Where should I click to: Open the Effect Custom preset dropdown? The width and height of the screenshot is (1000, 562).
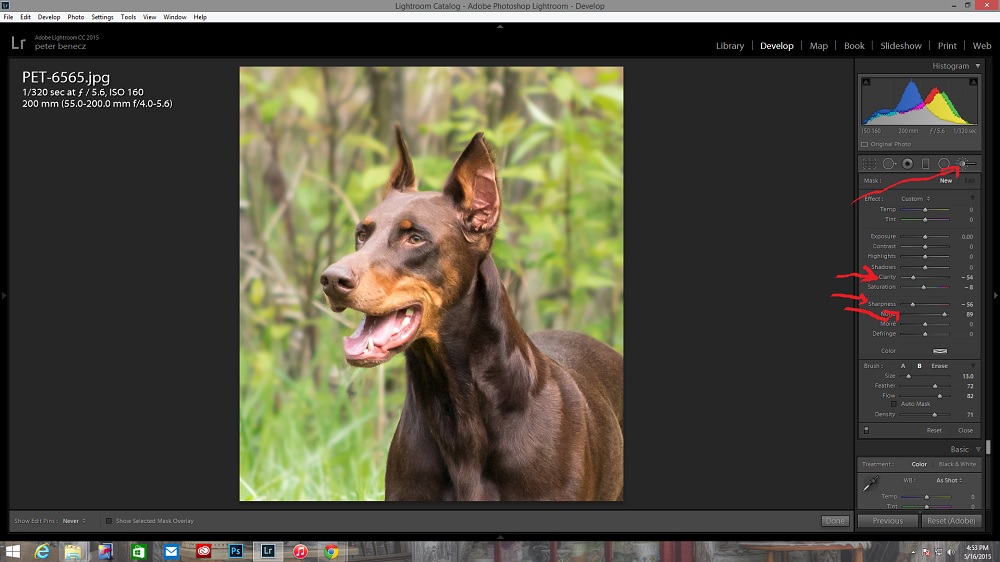[x=914, y=199]
